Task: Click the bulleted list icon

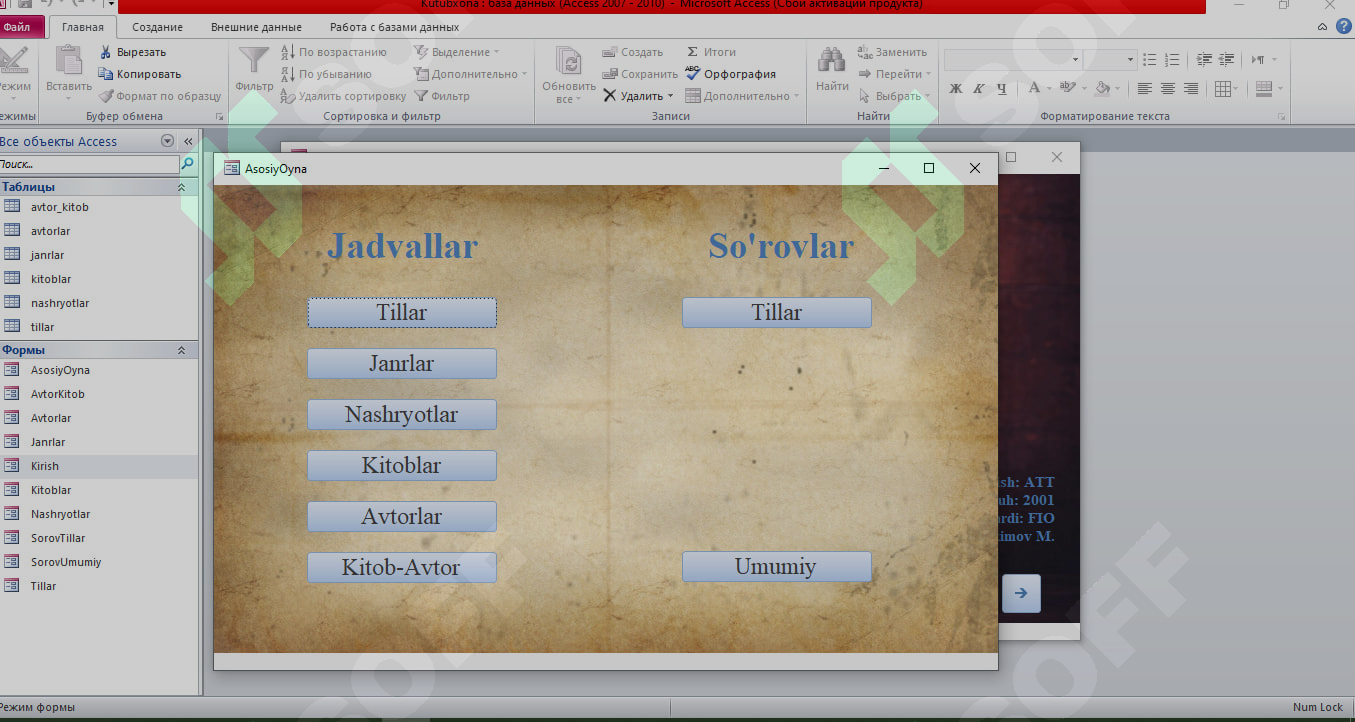Action: pyautogui.click(x=1150, y=60)
